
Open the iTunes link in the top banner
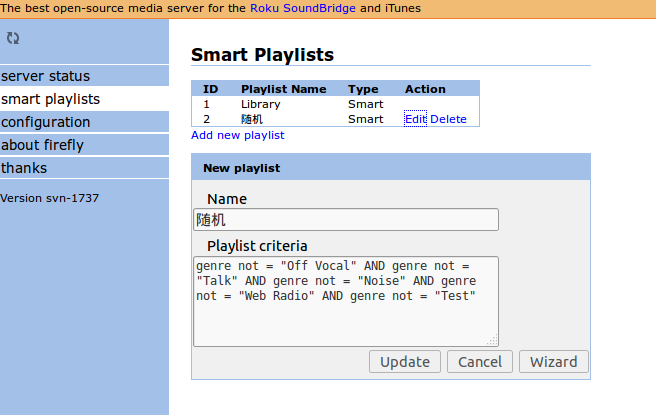click(399, 8)
